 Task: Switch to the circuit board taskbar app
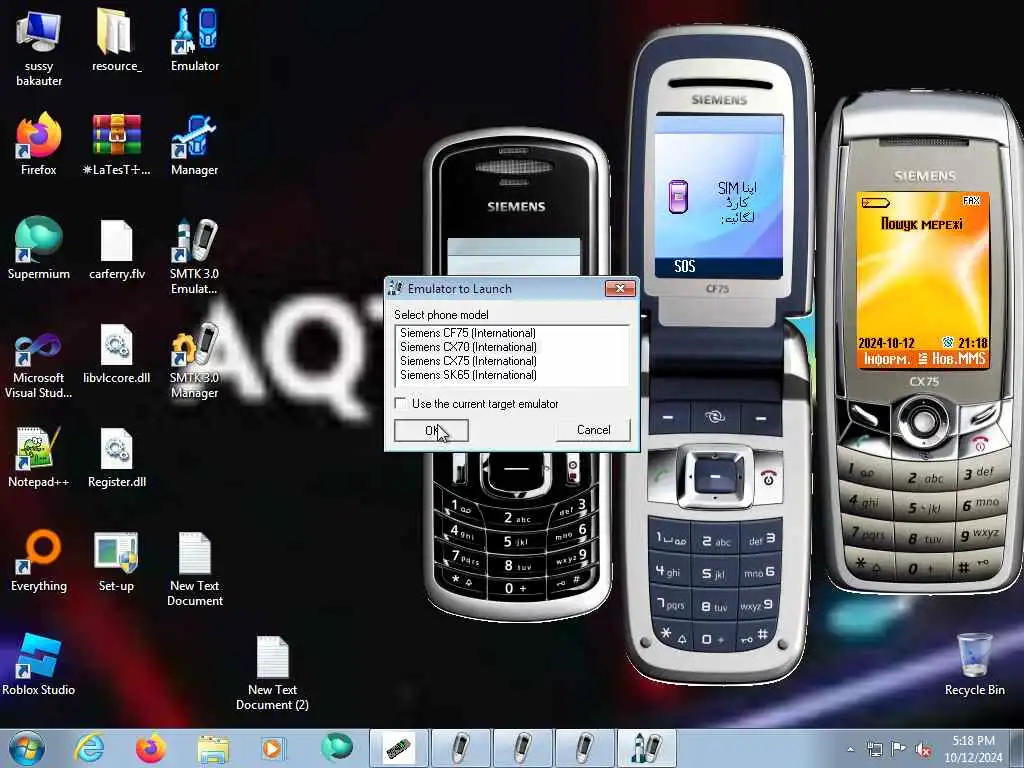tap(398, 748)
